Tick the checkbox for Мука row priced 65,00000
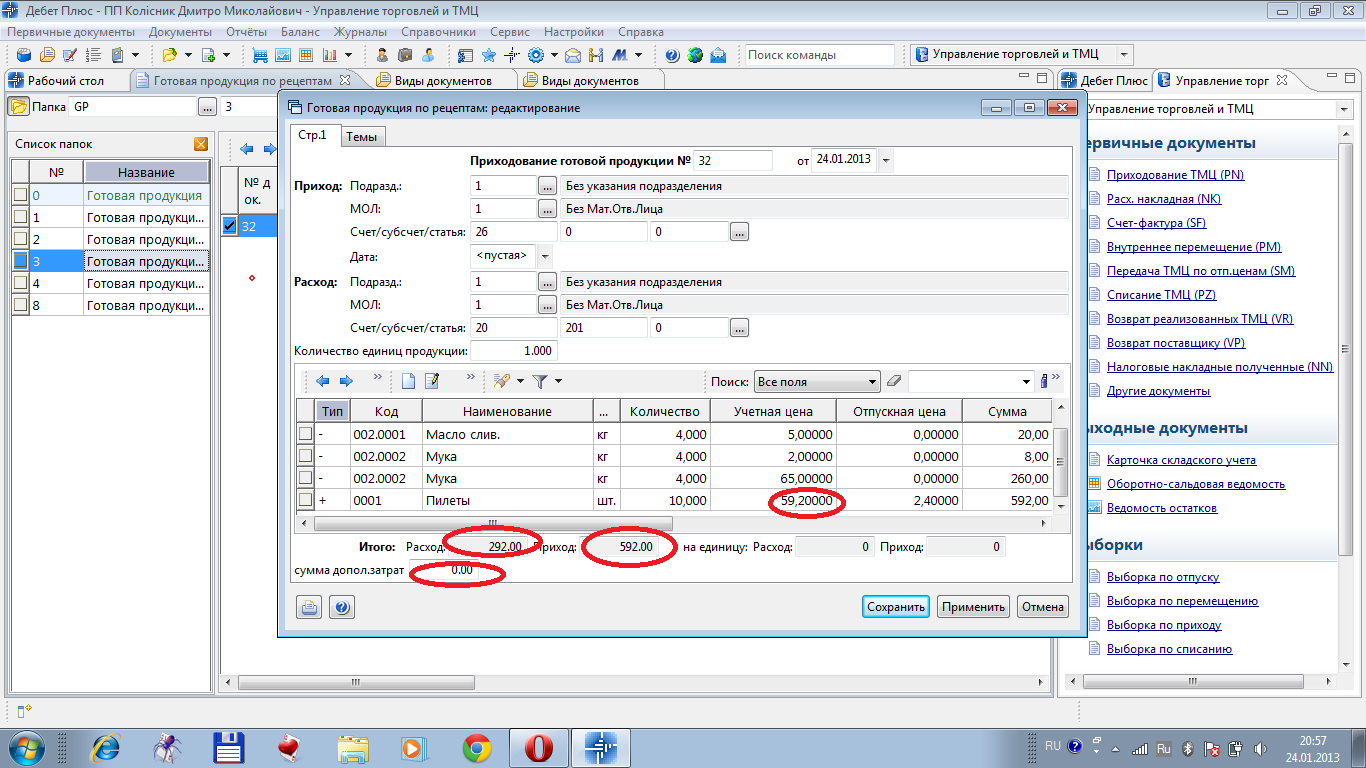The image size is (1366, 768). click(306, 478)
